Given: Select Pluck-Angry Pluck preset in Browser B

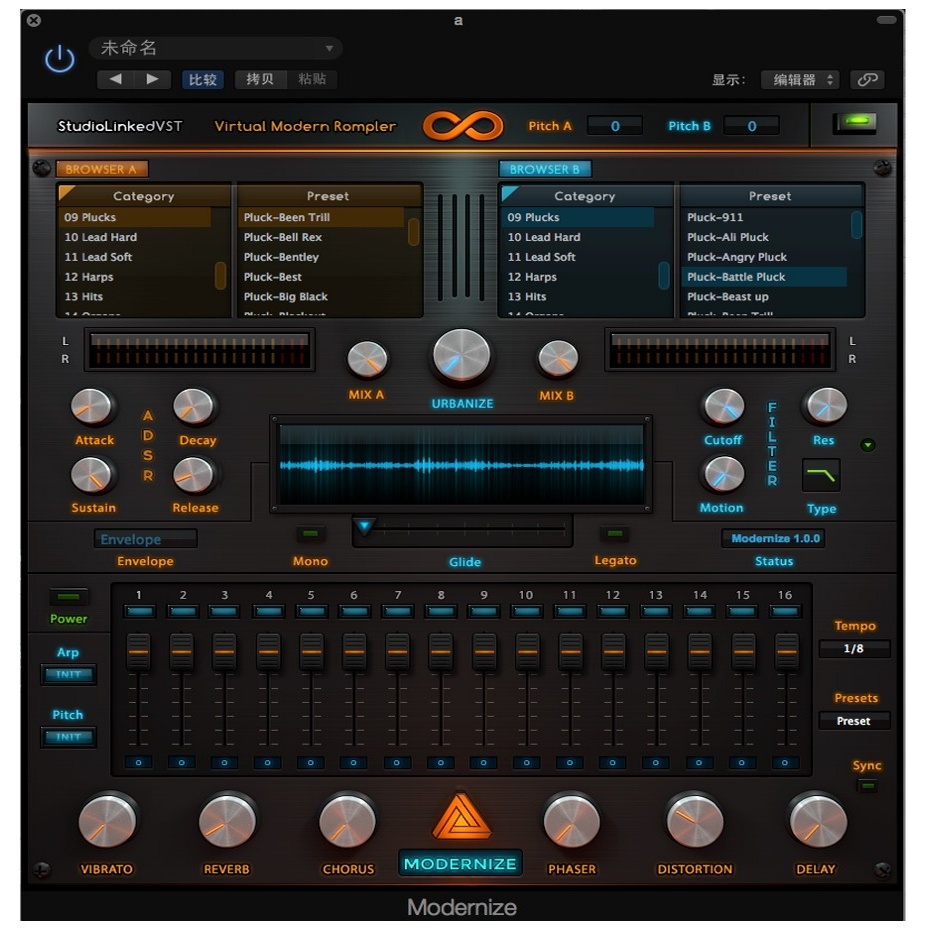Looking at the screenshot, I should point(765,257).
